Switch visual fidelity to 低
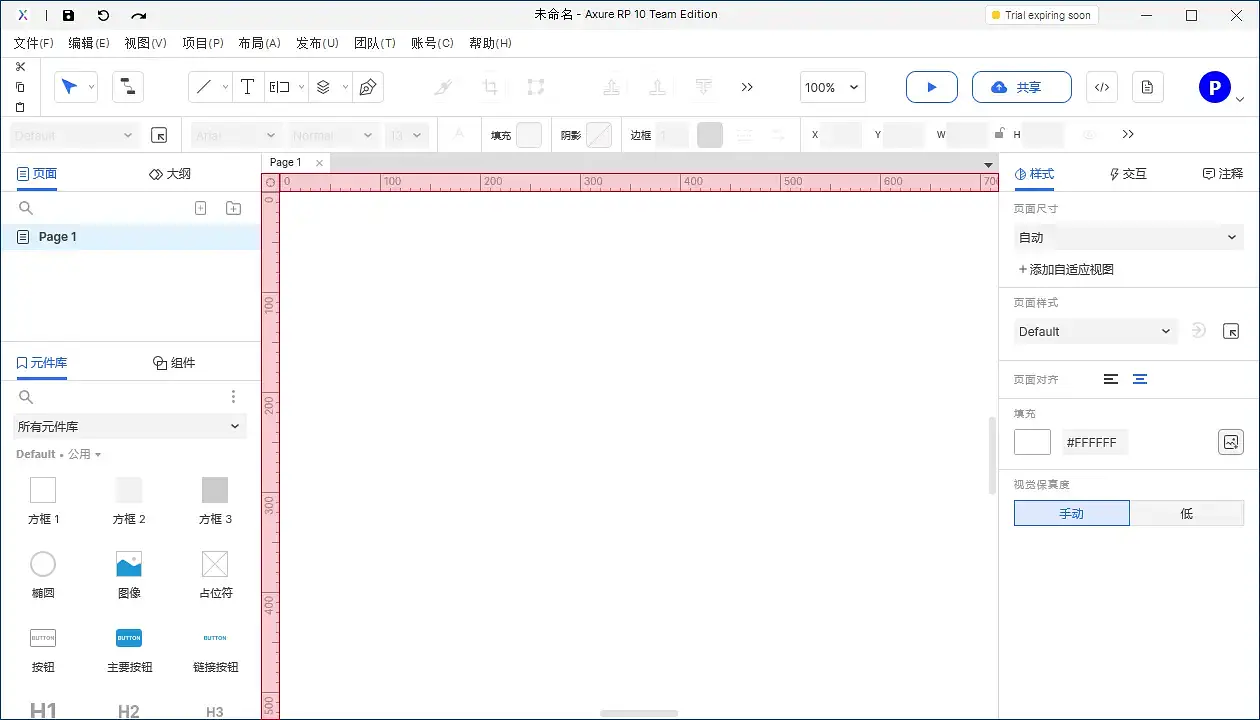Screen dimensions: 1260x720 1187,513
